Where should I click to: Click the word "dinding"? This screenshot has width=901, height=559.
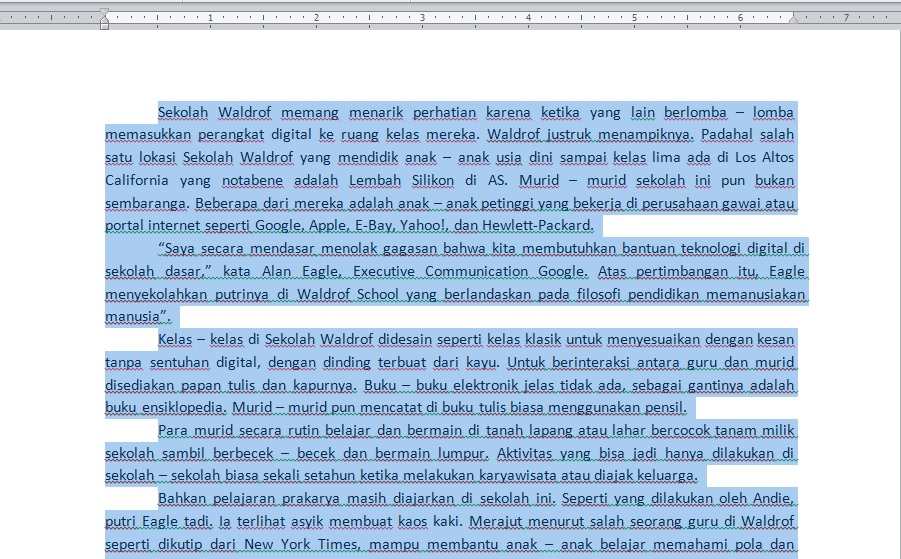pos(346,363)
